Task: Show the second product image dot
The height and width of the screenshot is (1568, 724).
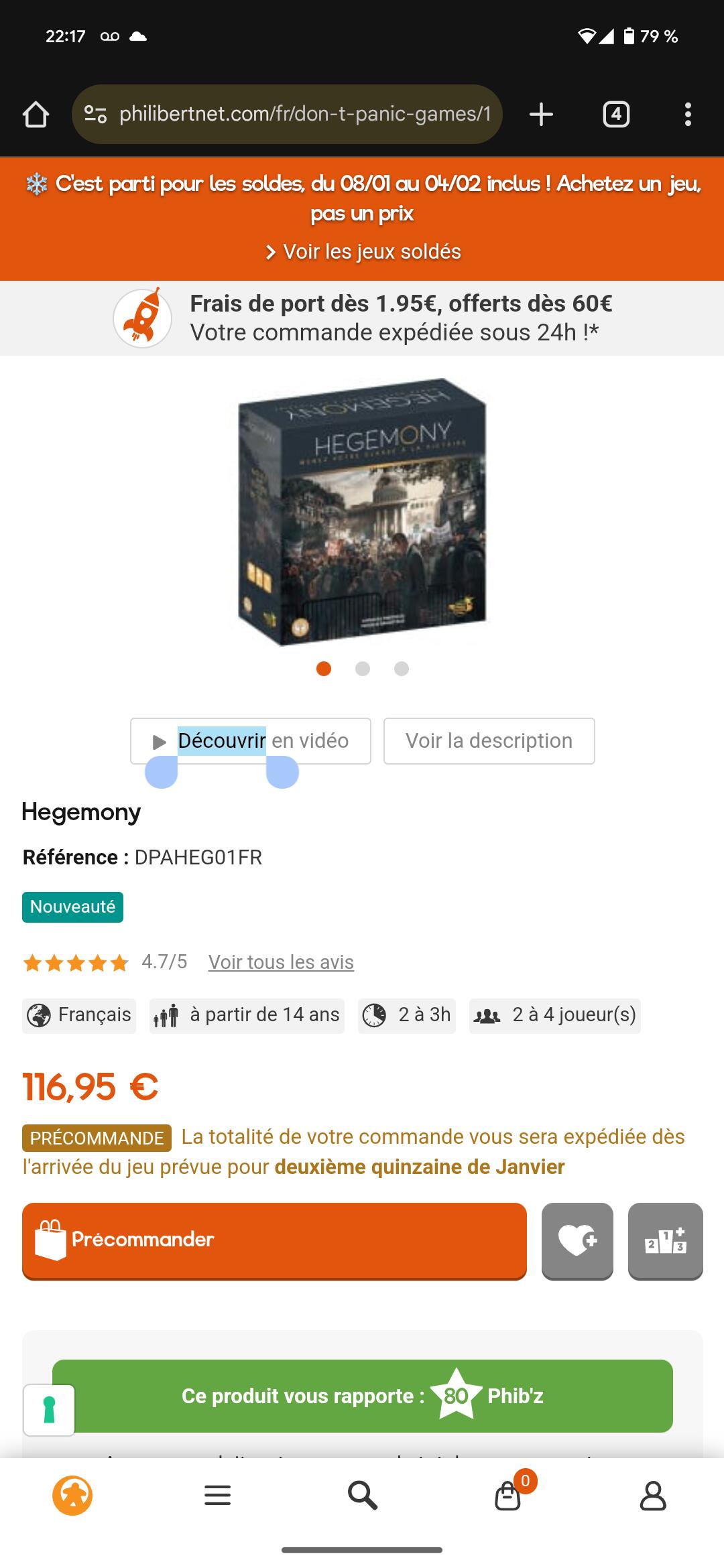Action: point(363,669)
